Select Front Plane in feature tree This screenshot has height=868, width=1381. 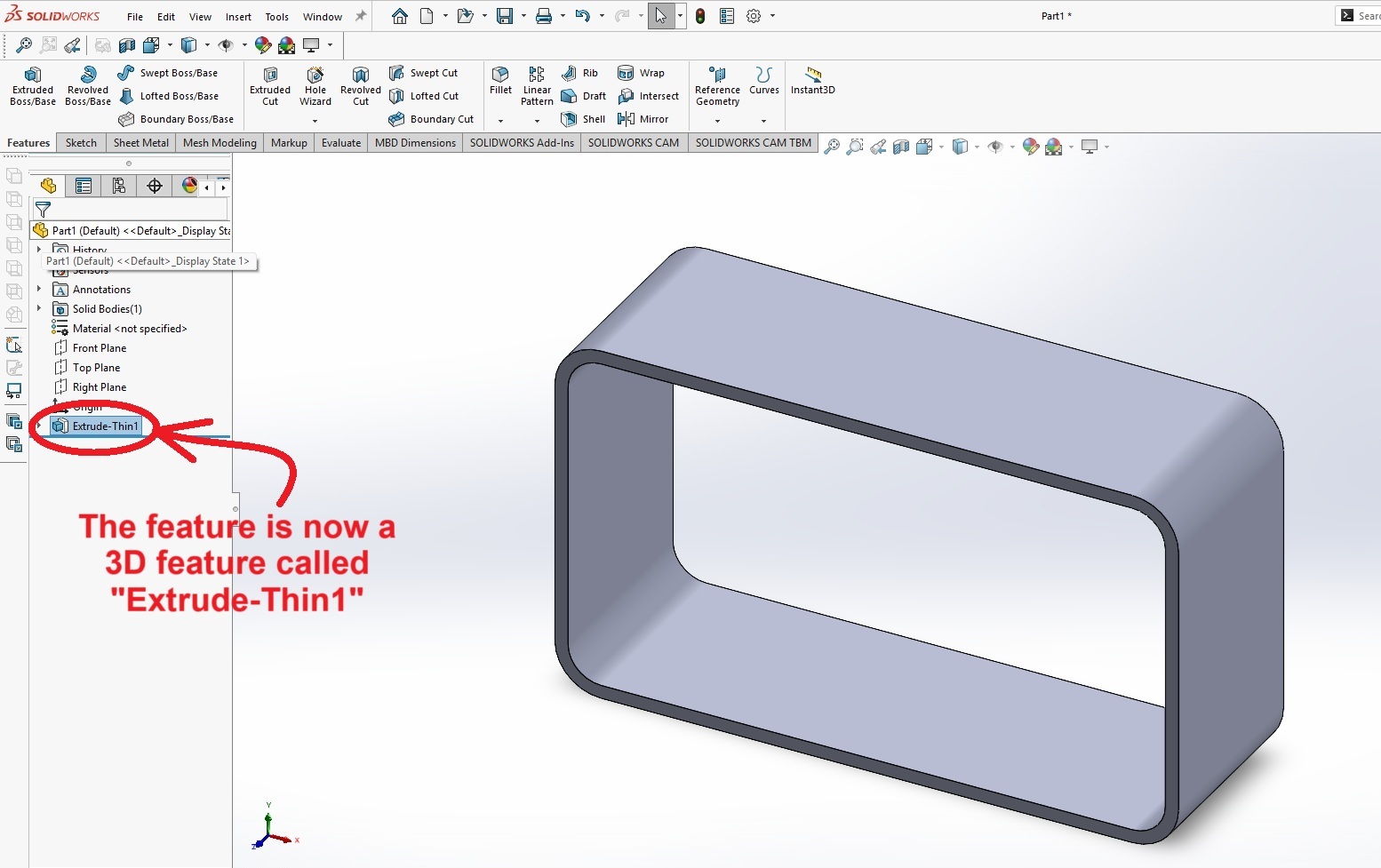[x=99, y=348]
